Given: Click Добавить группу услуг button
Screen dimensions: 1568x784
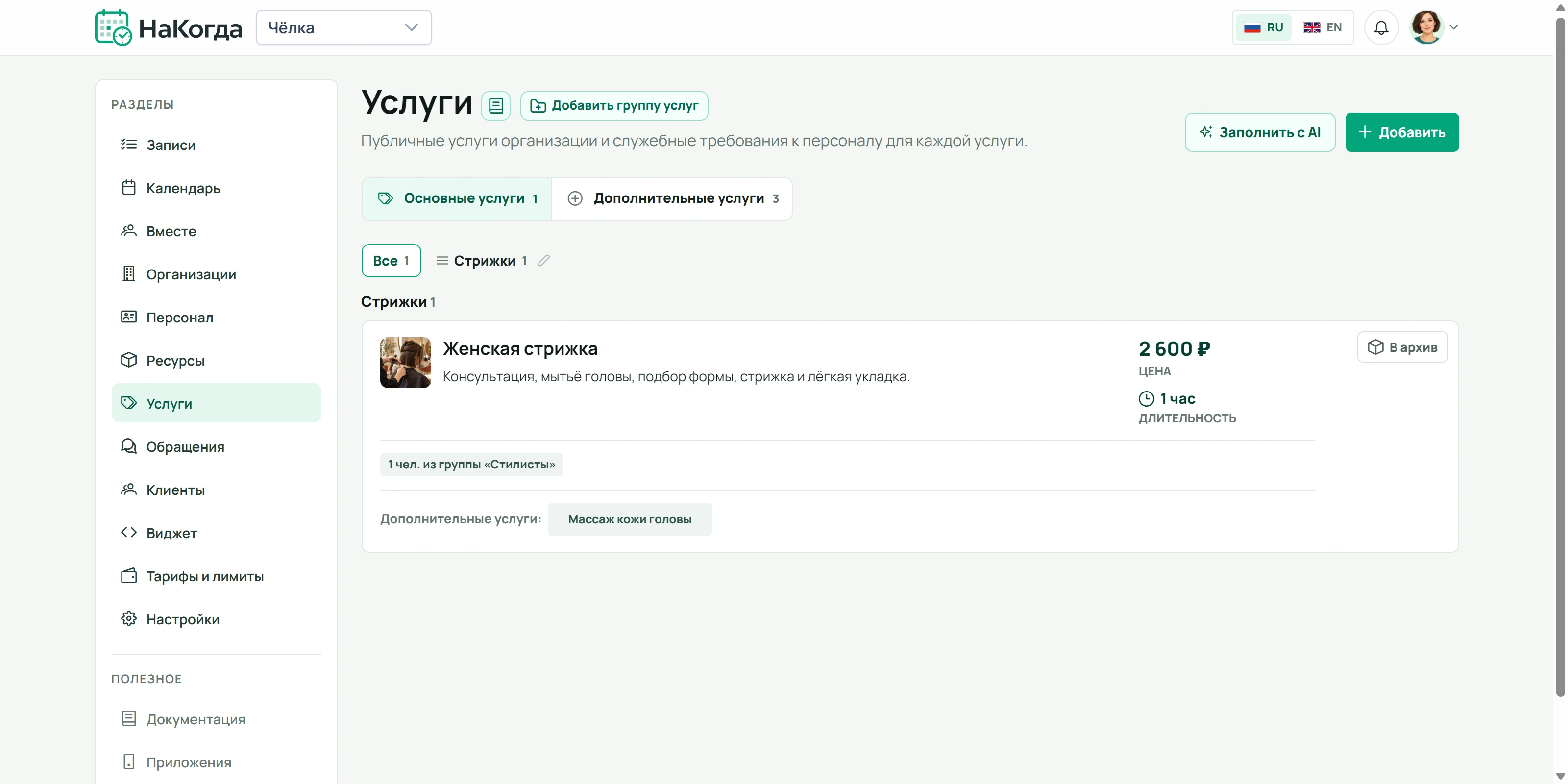Looking at the screenshot, I should (613, 106).
